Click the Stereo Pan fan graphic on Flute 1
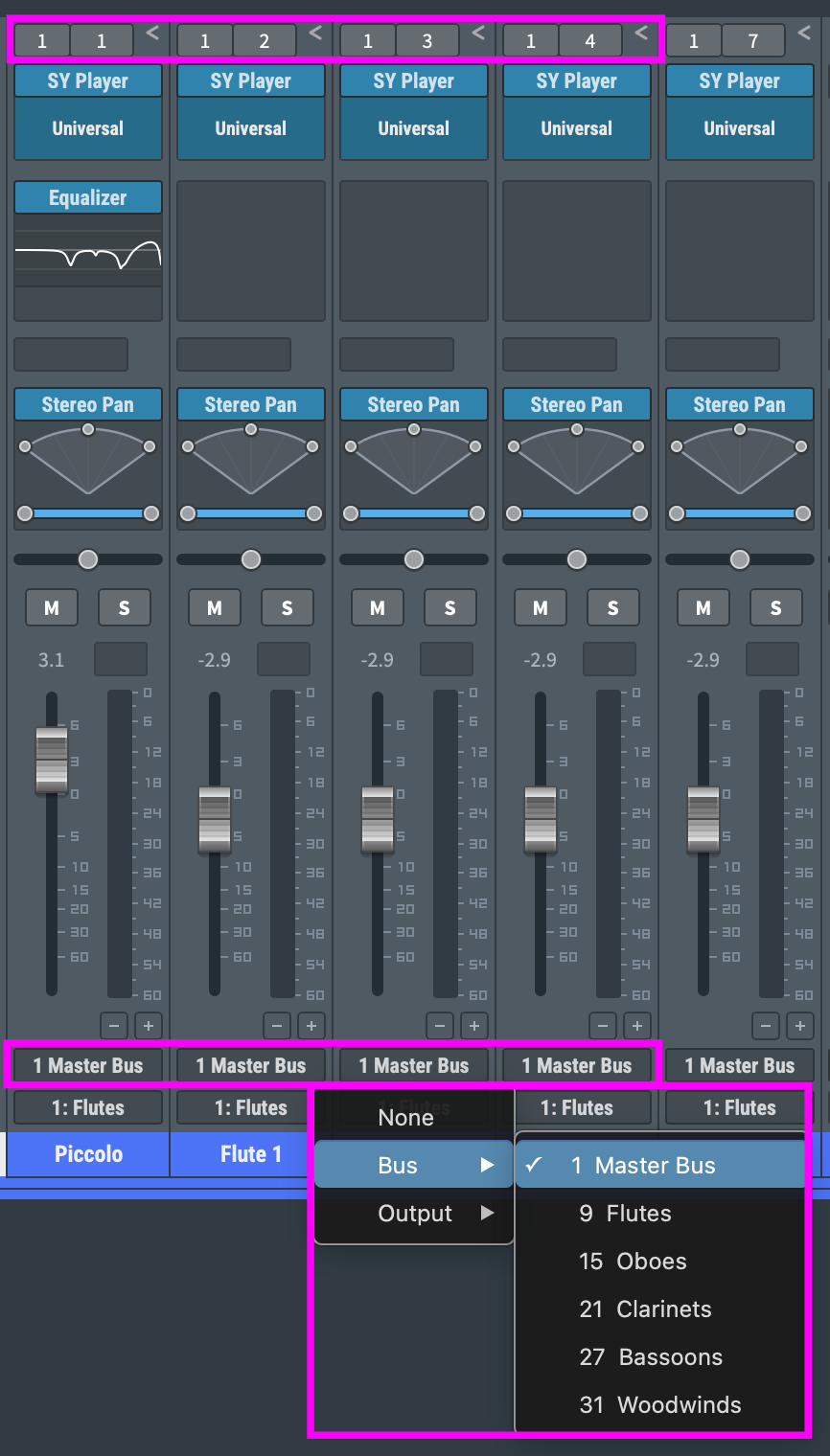The width and height of the screenshot is (830, 1456). [x=250, y=462]
